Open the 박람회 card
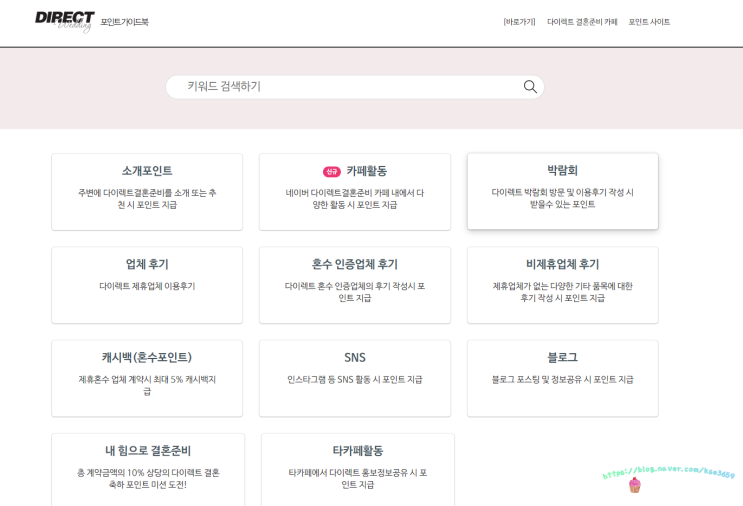The width and height of the screenshot is (743, 506). coord(562,191)
